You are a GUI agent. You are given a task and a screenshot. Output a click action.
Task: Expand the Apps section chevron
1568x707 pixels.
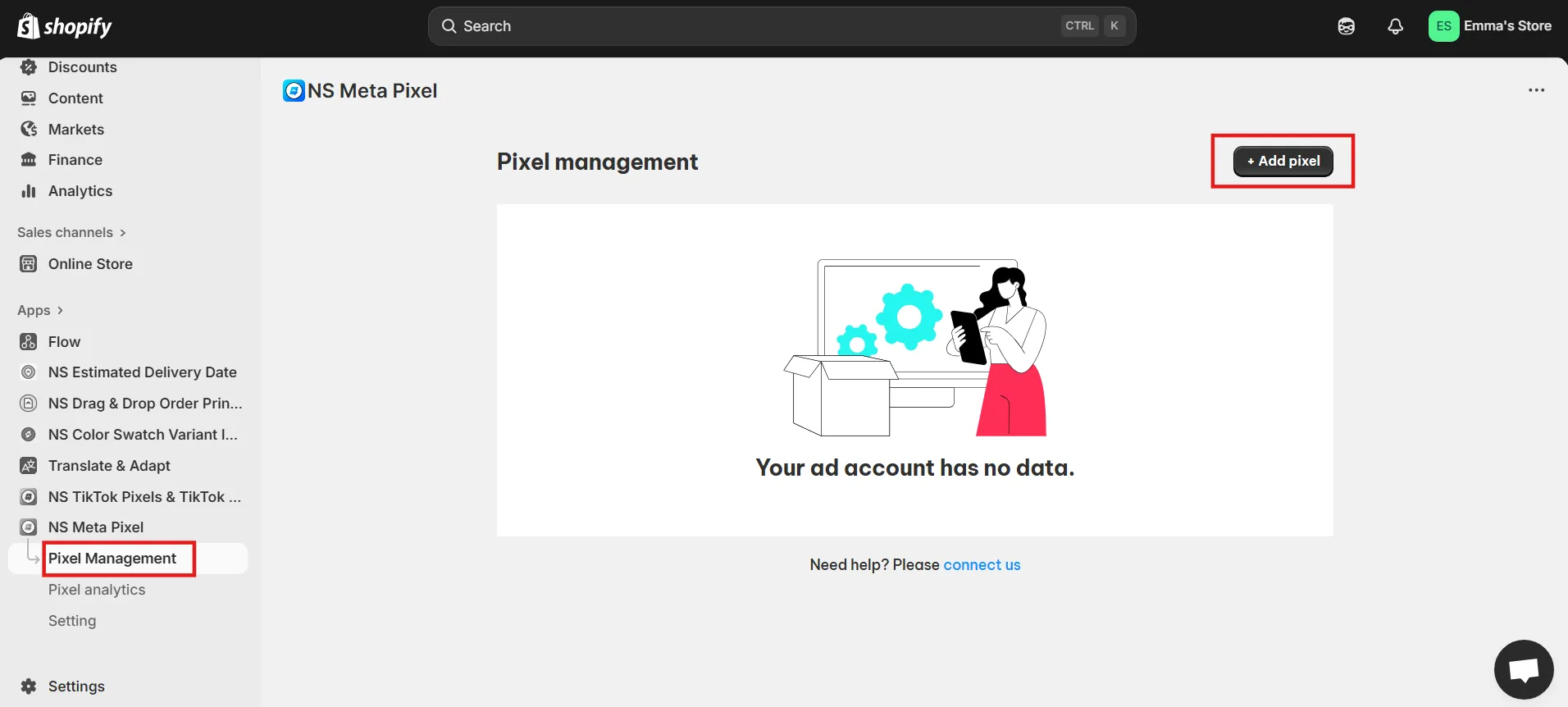[60, 311]
